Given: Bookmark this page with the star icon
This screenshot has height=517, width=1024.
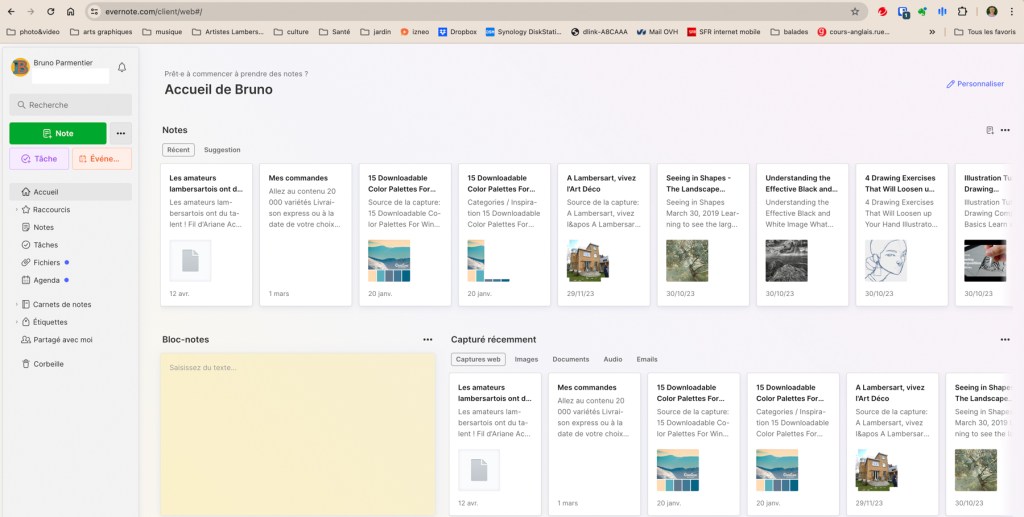Looking at the screenshot, I should [x=855, y=12].
